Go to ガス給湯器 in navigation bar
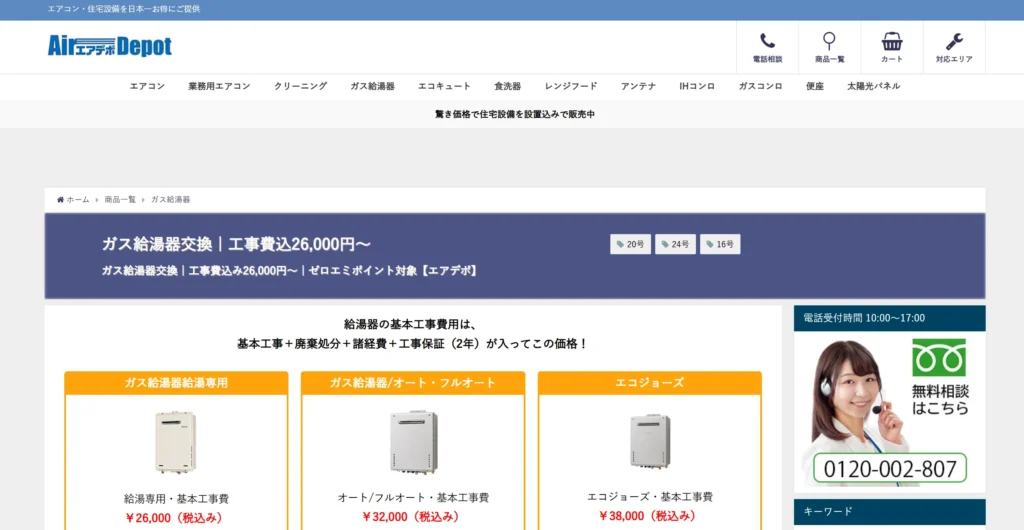Image resolution: width=1024 pixels, height=530 pixels. [x=372, y=87]
